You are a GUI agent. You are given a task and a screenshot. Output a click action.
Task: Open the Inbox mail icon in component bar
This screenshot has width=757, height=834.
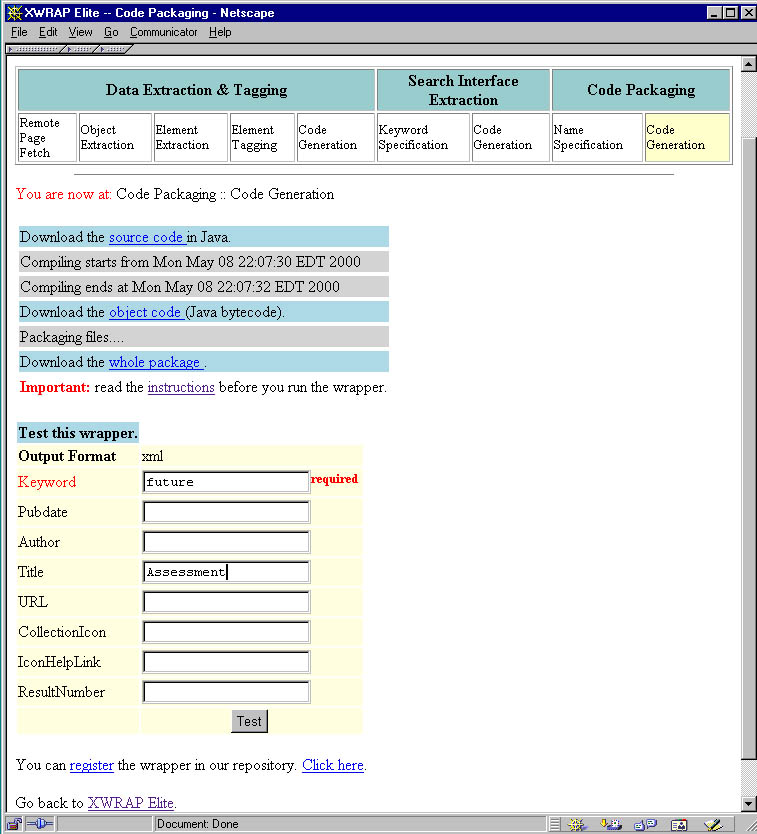point(611,825)
